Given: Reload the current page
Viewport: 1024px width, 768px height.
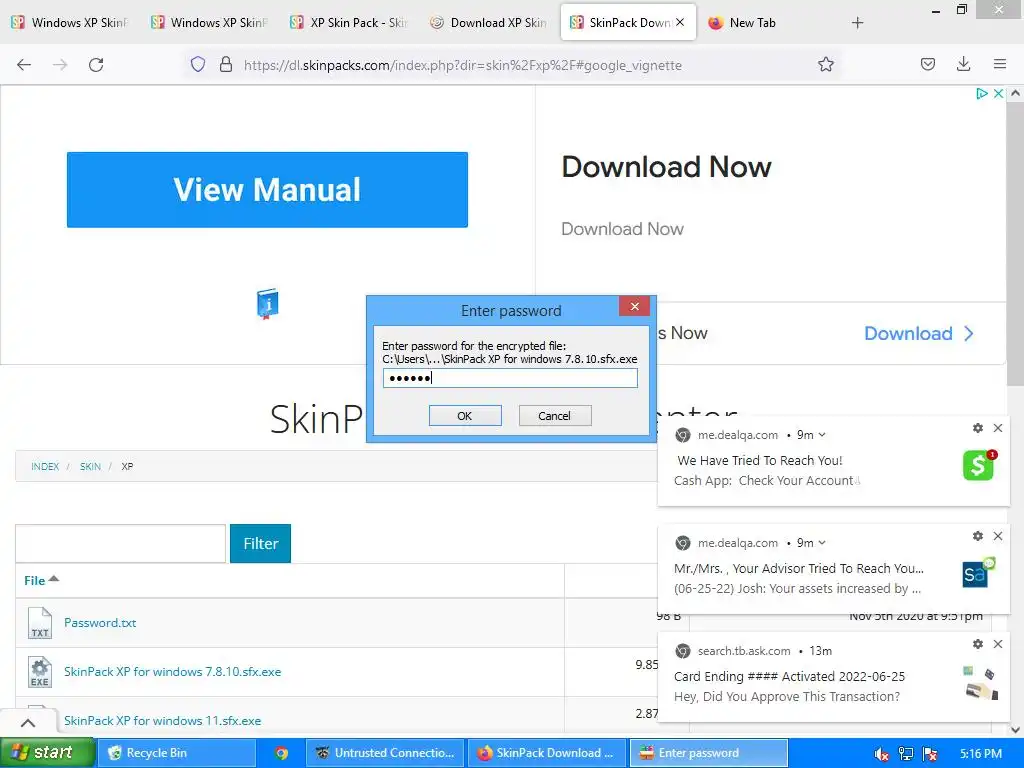Looking at the screenshot, I should coord(96,65).
